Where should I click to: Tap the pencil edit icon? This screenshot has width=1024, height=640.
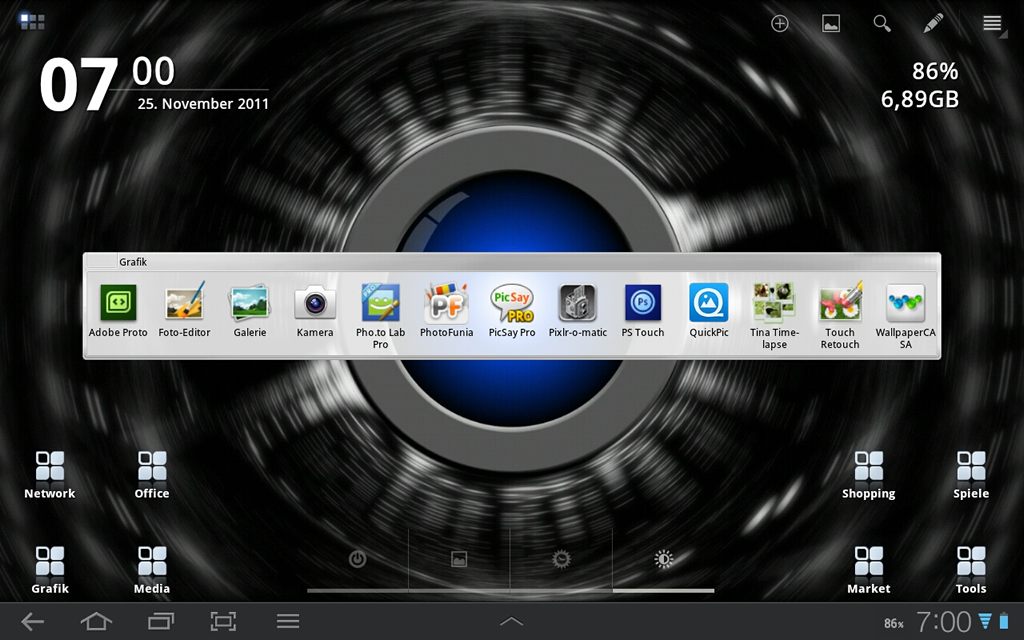tap(933, 24)
